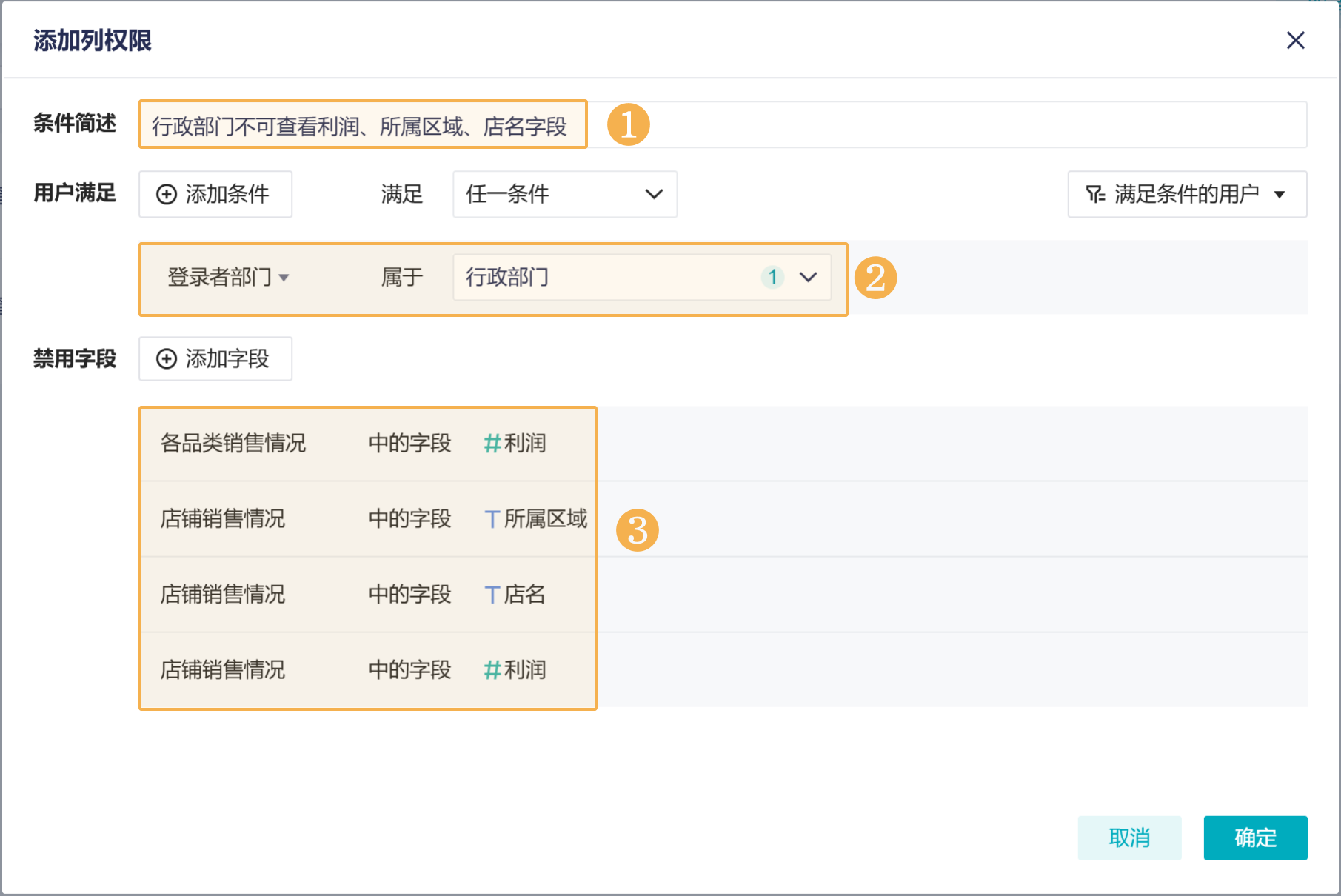The height and width of the screenshot is (896, 1341).
Task: Click the # icon in the last 店铺销售情况 row
Action: (x=492, y=670)
